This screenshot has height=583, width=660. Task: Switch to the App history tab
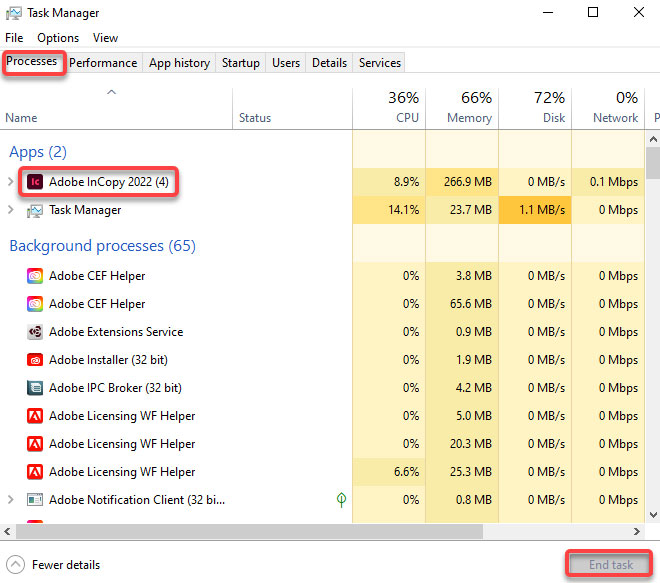point(179,63)
